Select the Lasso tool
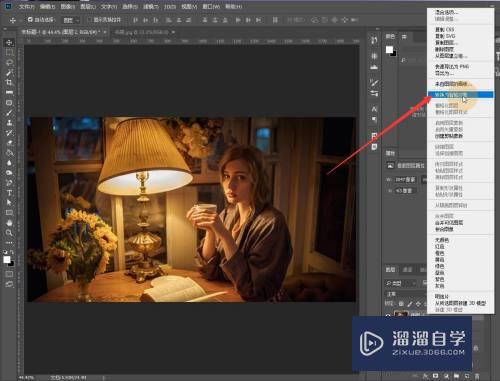500x381 pixels. pyautogui.click(x=9, y=62)
